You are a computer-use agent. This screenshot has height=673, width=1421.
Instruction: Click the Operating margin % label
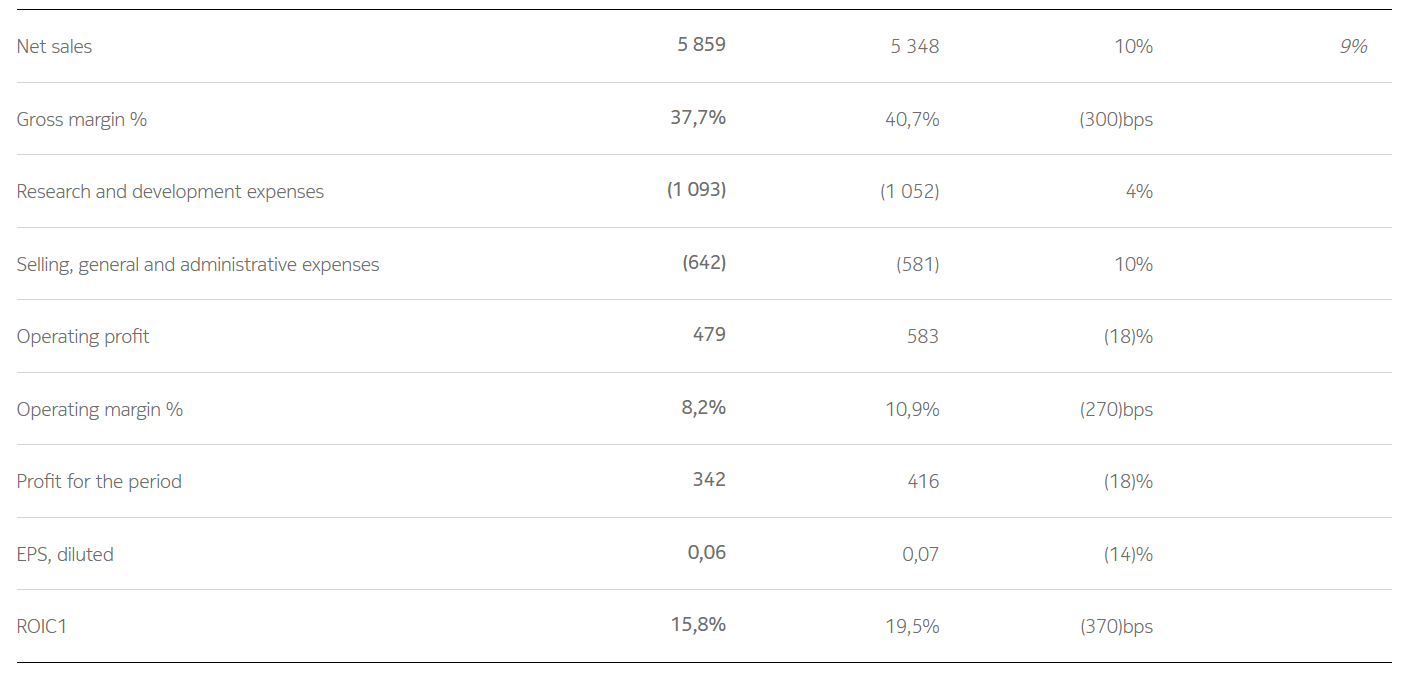click(x=100, y=410)
